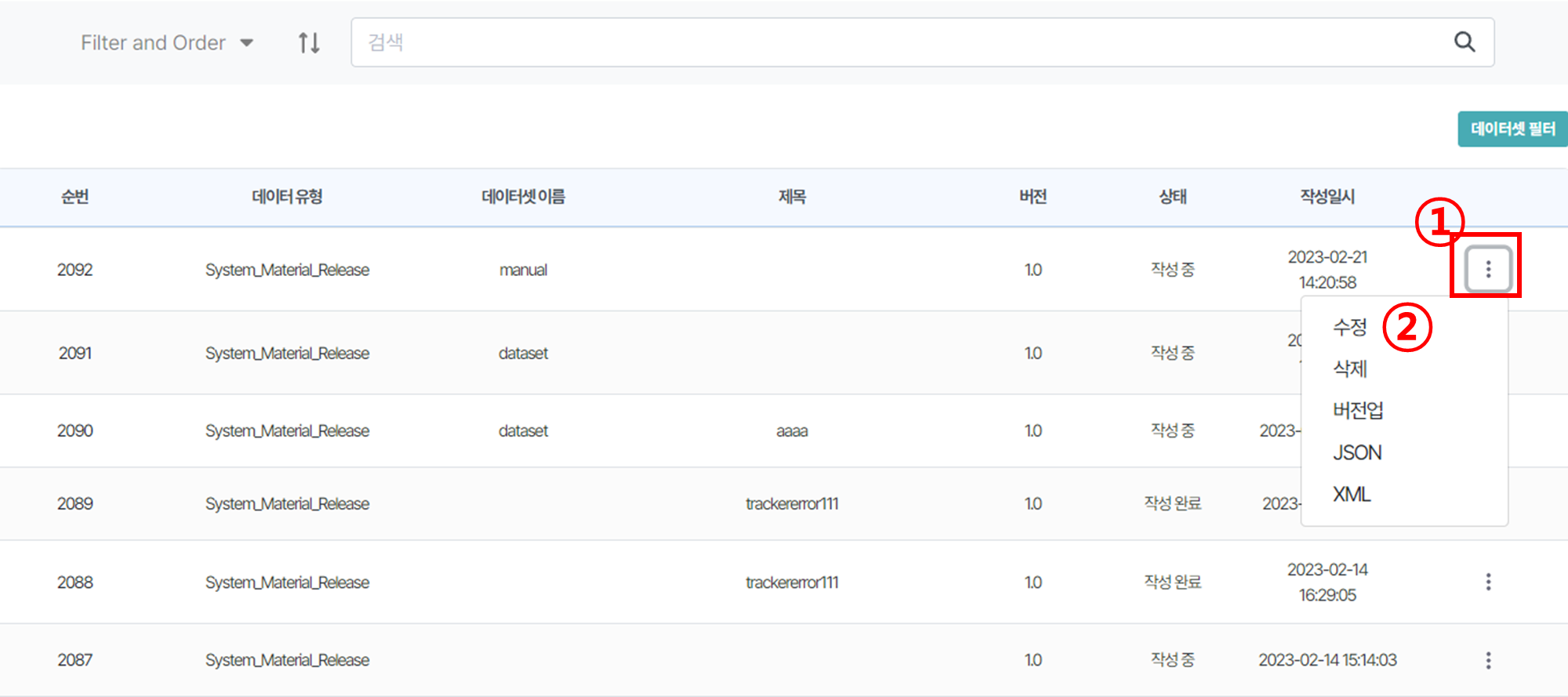Open three-dot menu for row 2088

(x=1487, y=582)
